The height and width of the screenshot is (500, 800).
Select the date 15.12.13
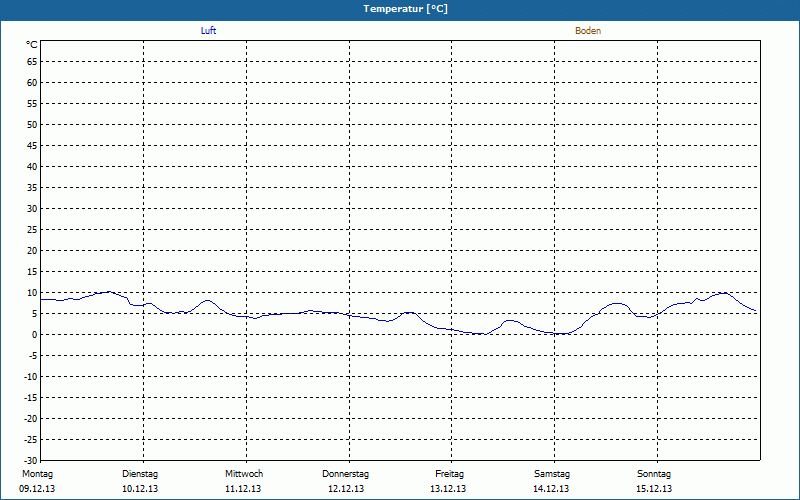654,489
